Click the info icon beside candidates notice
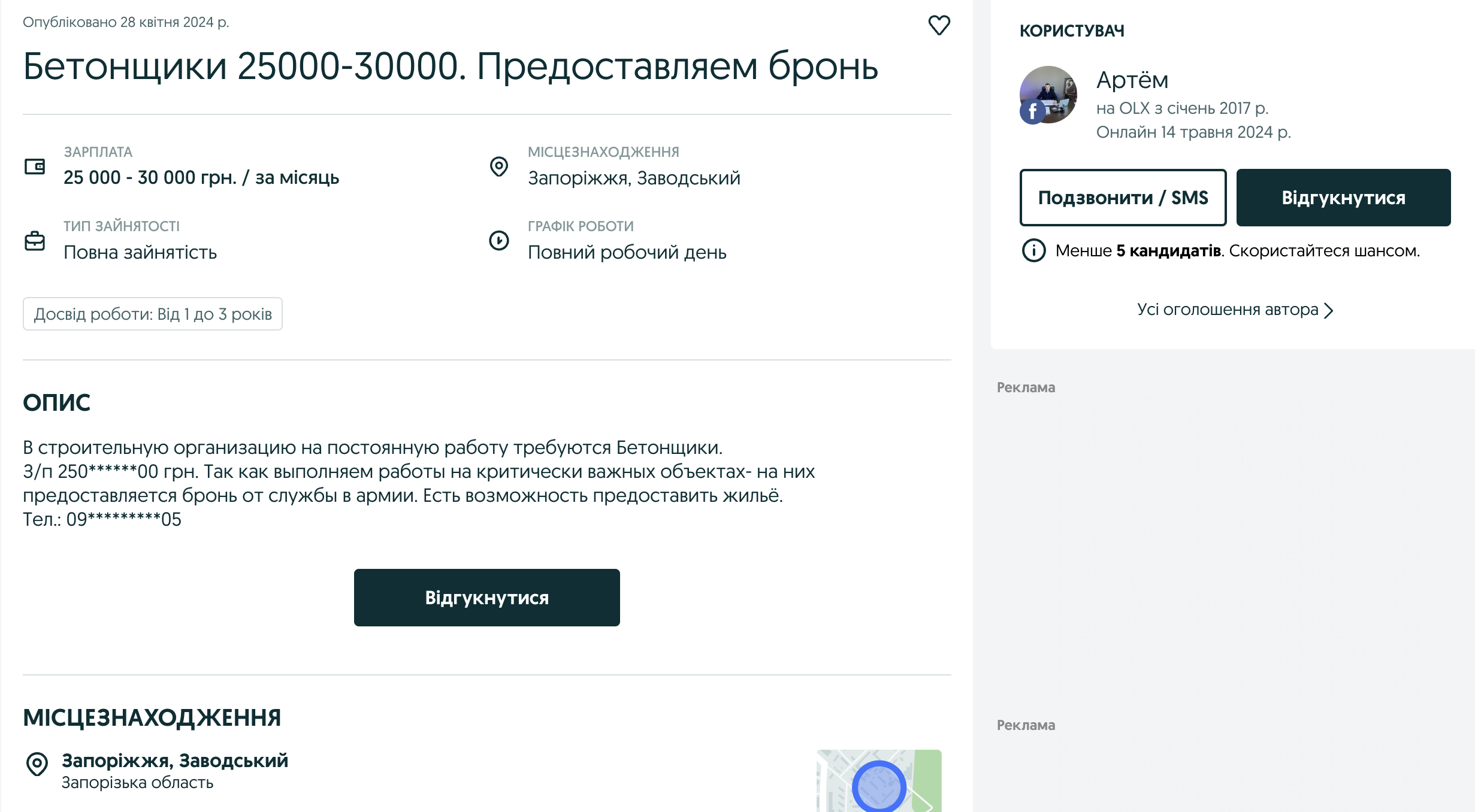Screen dimensions: 1475x812 1033,251
